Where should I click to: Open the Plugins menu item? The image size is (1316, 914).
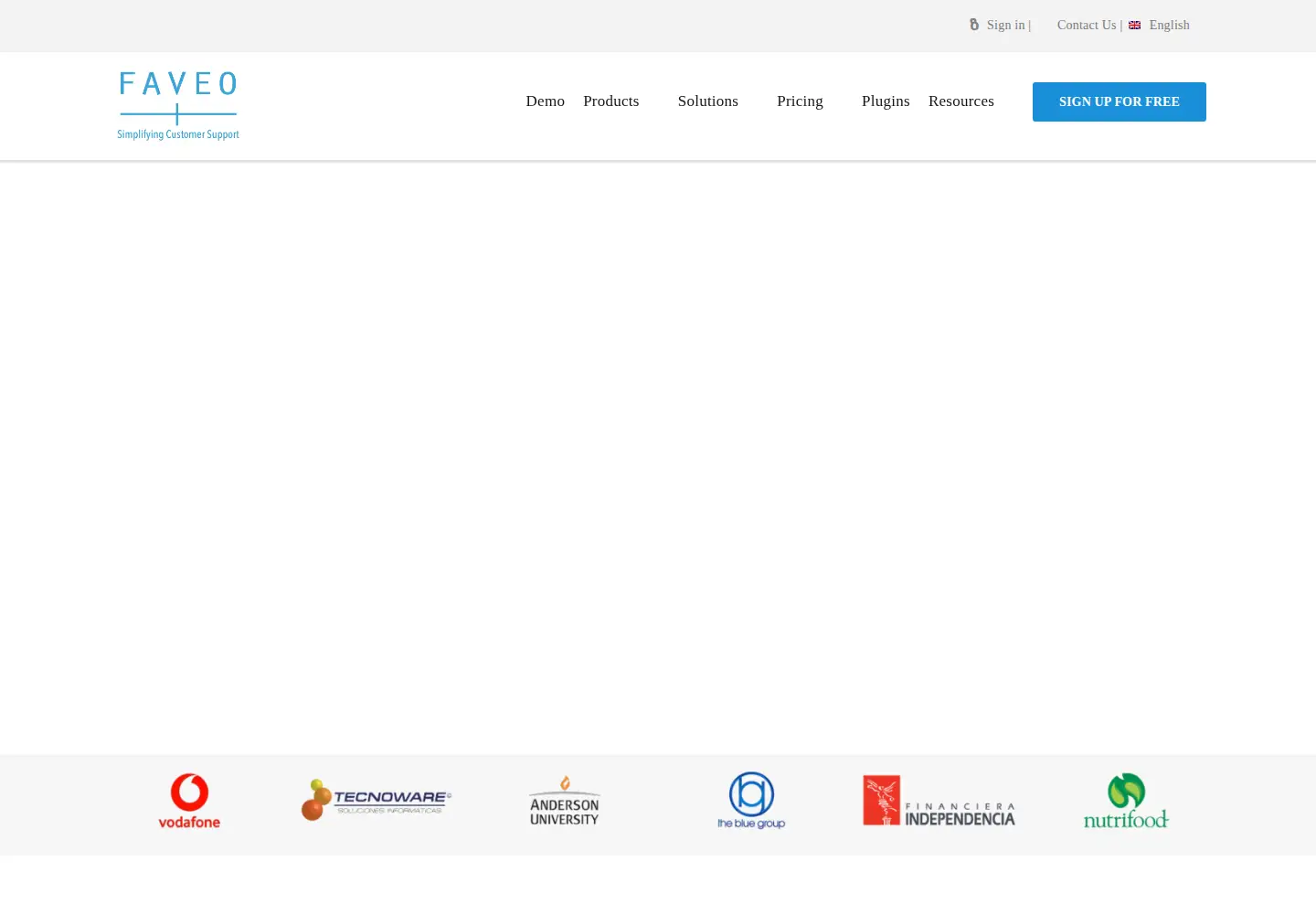pos(886,101)
